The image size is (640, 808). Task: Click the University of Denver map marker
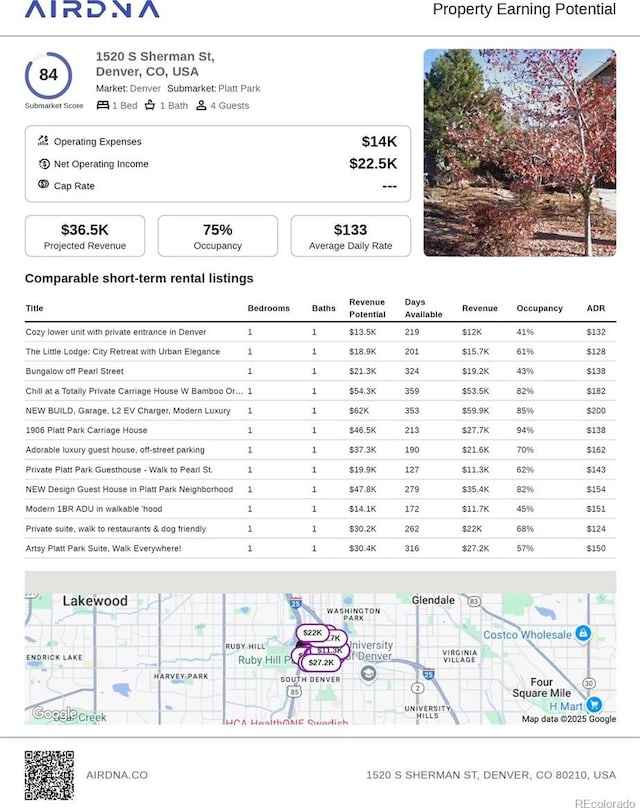coord(367,674)
